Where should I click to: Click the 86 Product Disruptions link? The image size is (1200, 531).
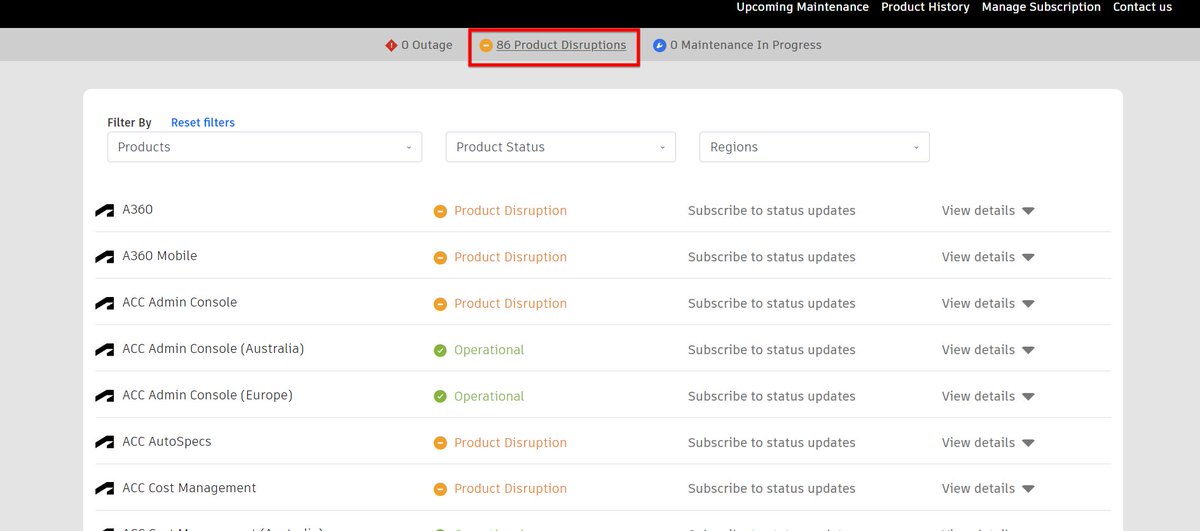coord(561,45)
